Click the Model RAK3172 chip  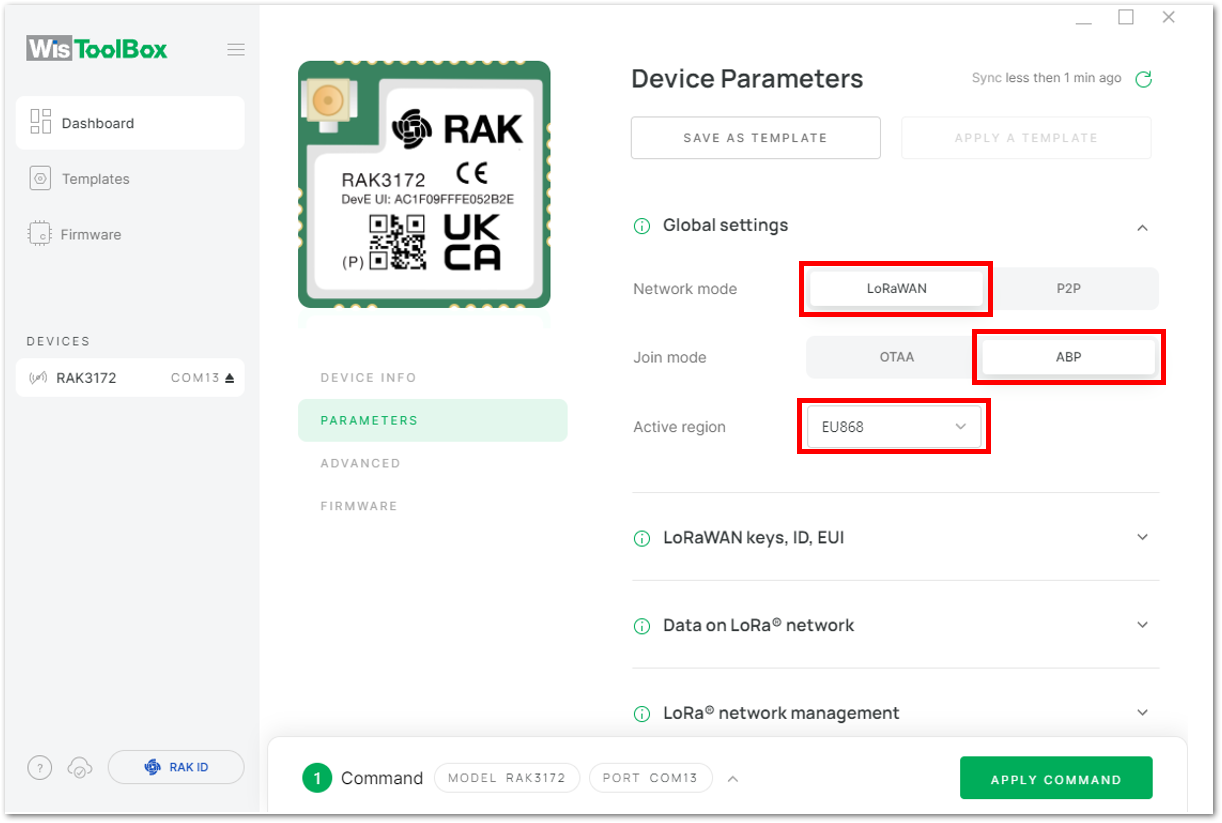point(507,778)
